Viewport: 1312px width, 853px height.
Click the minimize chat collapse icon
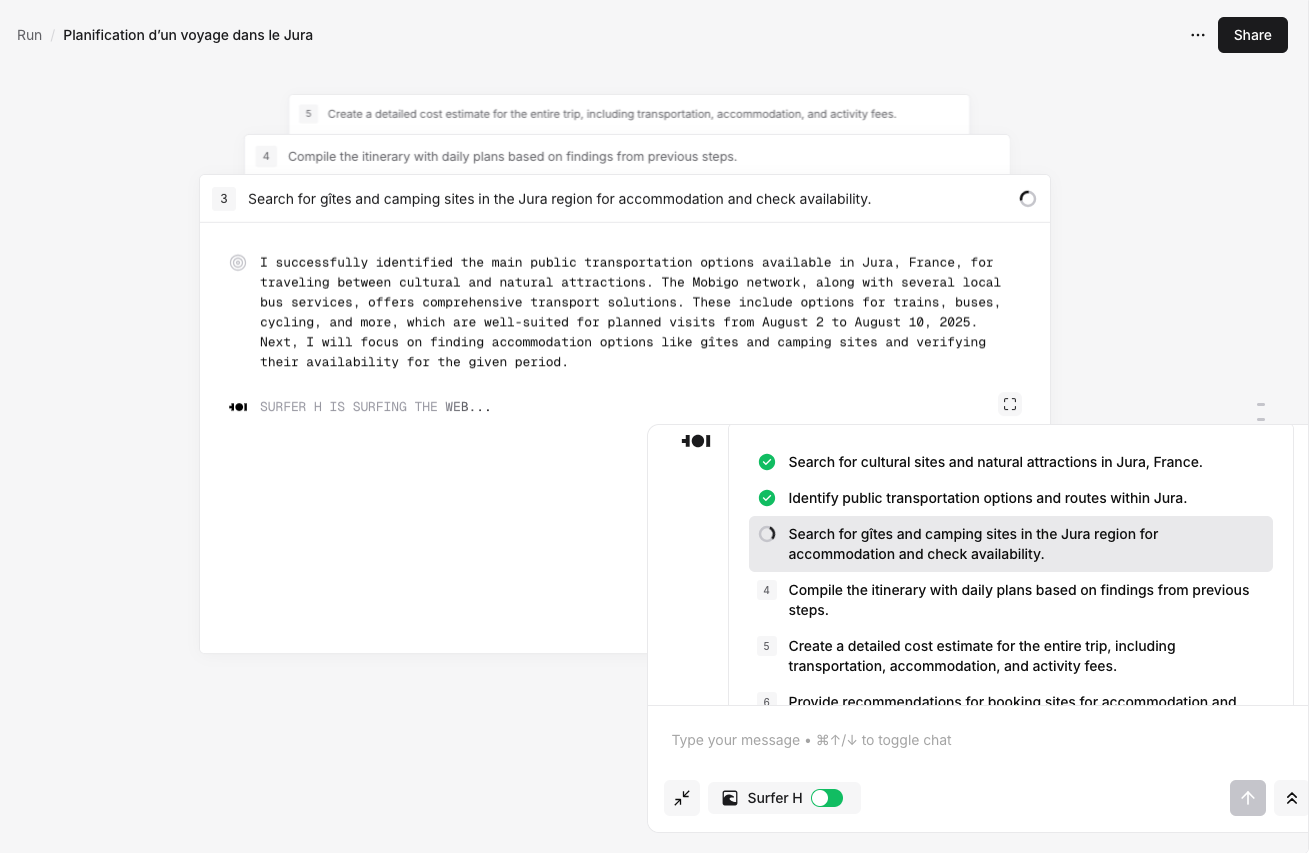point(682,798)
